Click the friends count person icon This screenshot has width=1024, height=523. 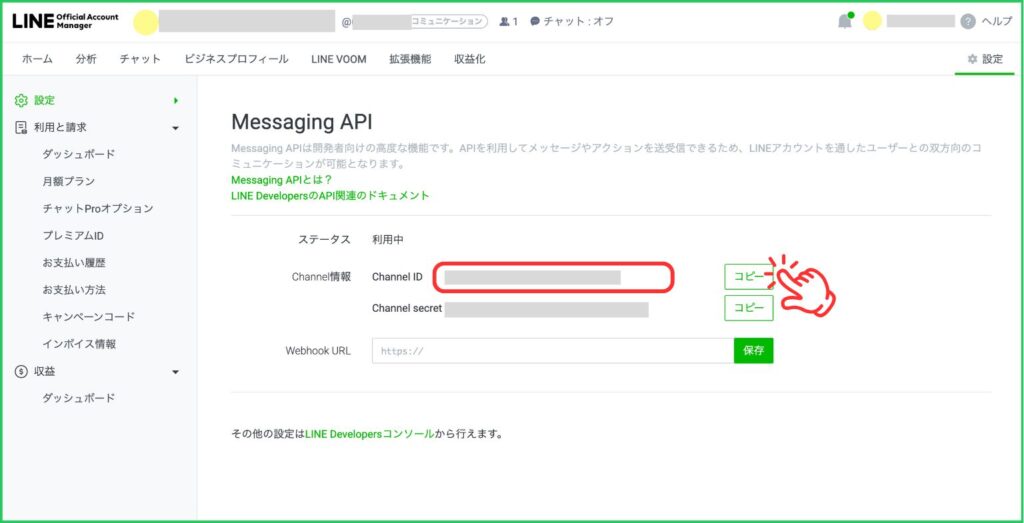pos(504,22)
